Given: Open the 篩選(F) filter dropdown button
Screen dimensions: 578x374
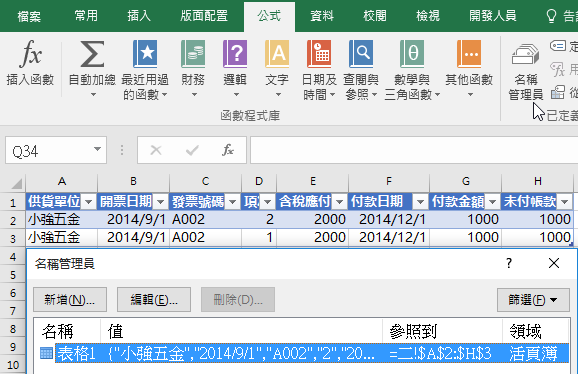Looking at the screenshot, I should (533, 300).
